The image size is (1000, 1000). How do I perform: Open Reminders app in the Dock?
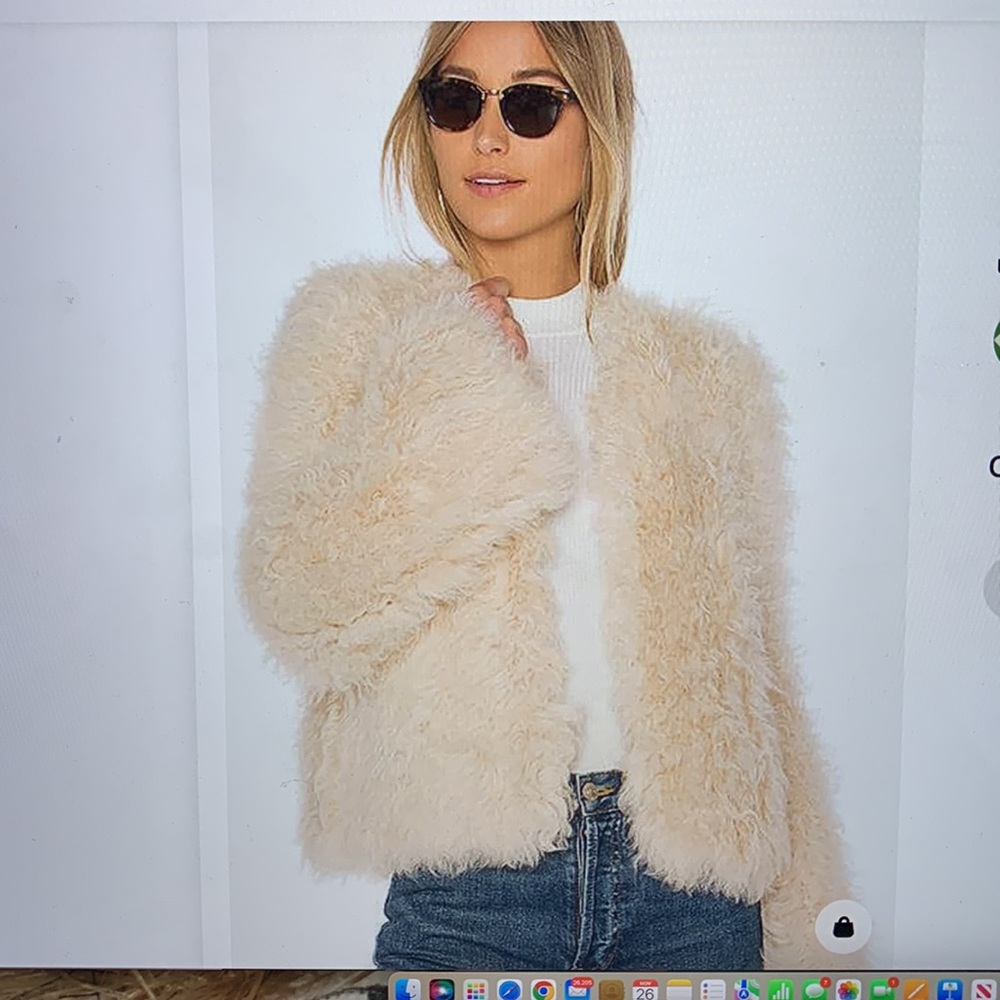(x=713, y=989)
